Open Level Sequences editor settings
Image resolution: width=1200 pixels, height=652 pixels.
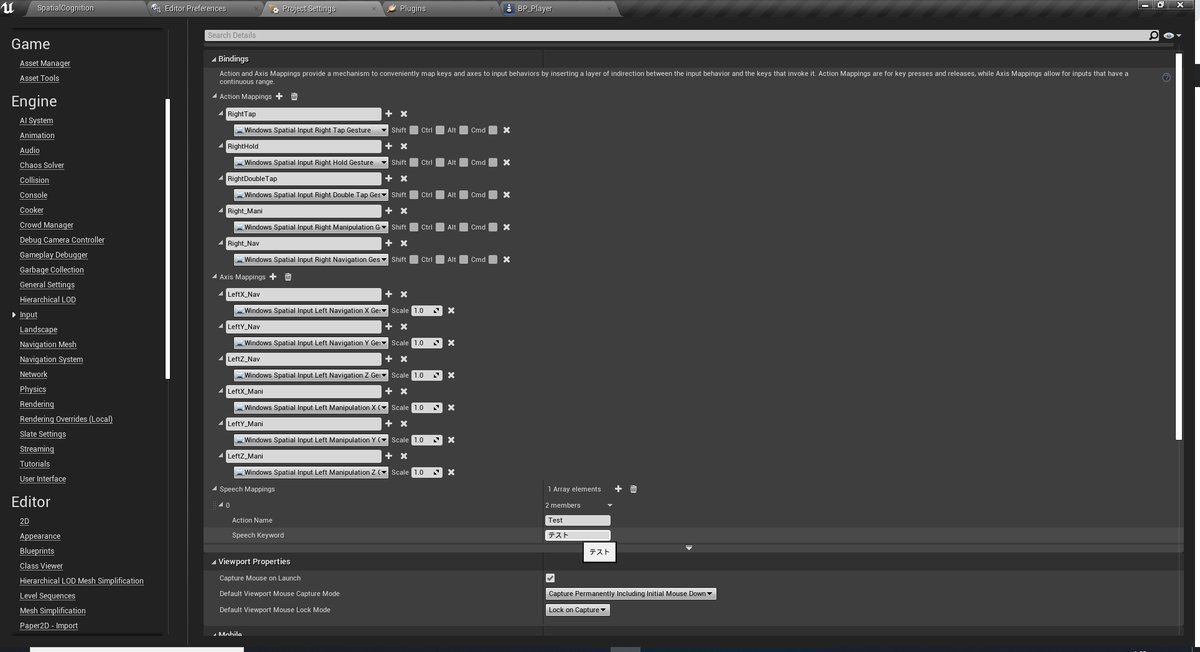coord(47,596)
